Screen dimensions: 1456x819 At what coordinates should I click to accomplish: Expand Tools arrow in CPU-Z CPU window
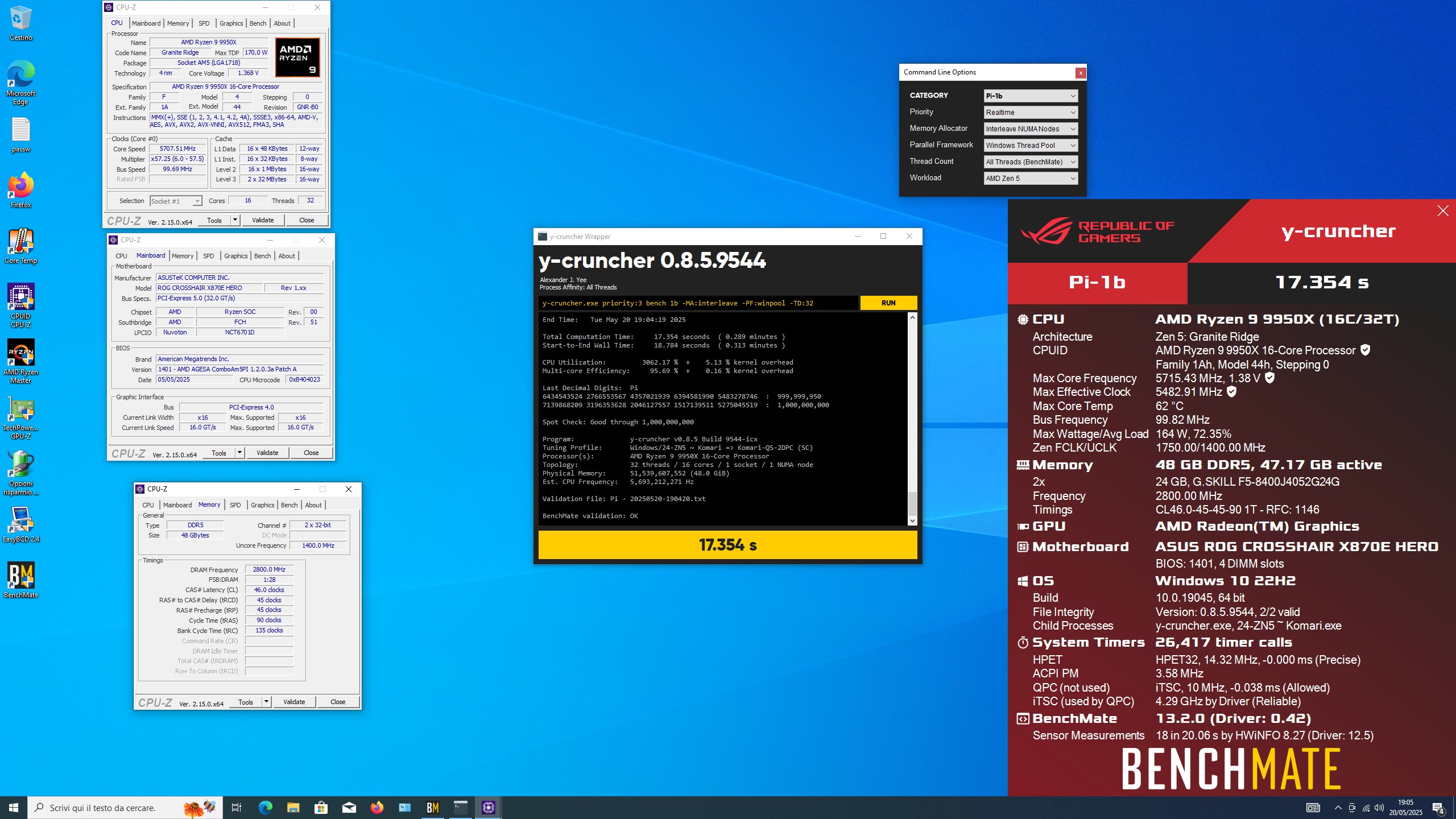click(235, 220)
